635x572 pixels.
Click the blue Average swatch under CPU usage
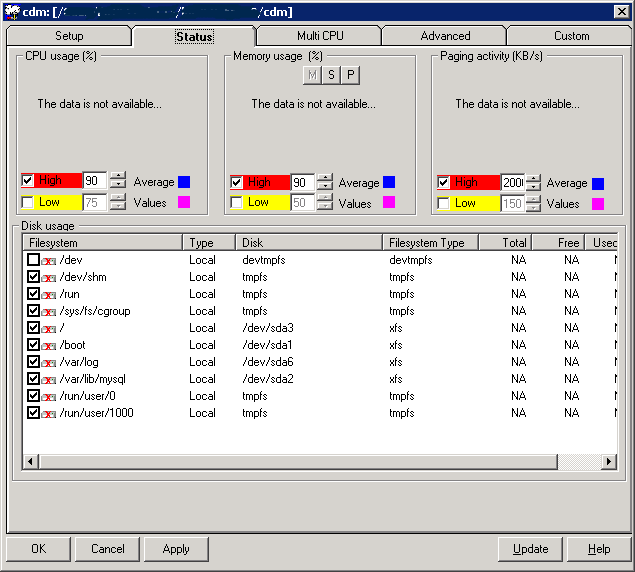click(x=184, y=183)
